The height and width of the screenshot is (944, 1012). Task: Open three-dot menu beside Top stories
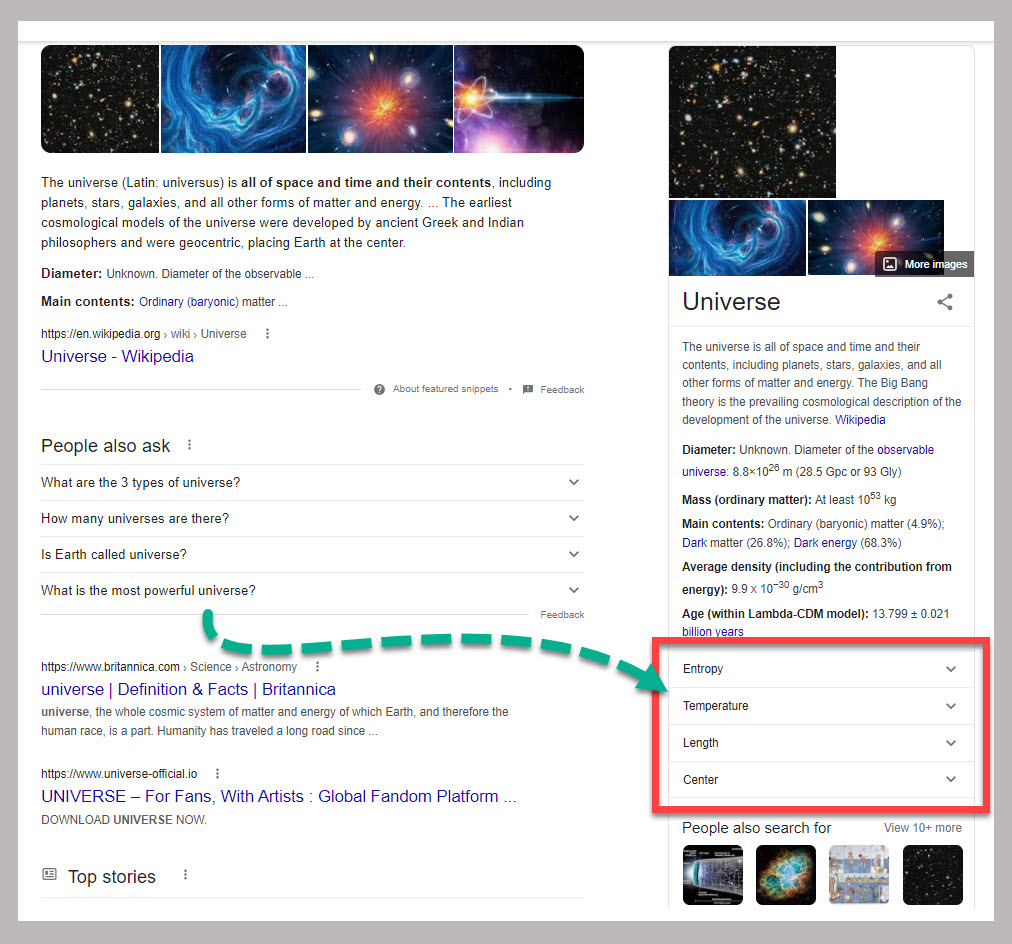(x=185, y=874)
